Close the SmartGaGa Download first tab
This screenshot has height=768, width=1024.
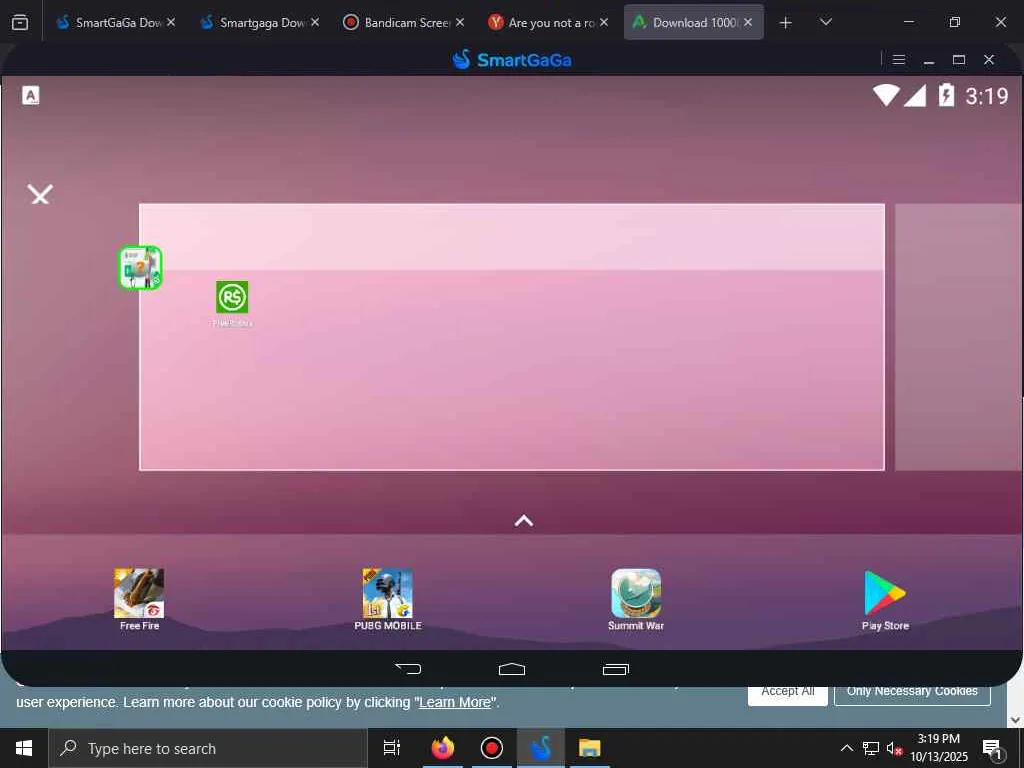point(170,22)
